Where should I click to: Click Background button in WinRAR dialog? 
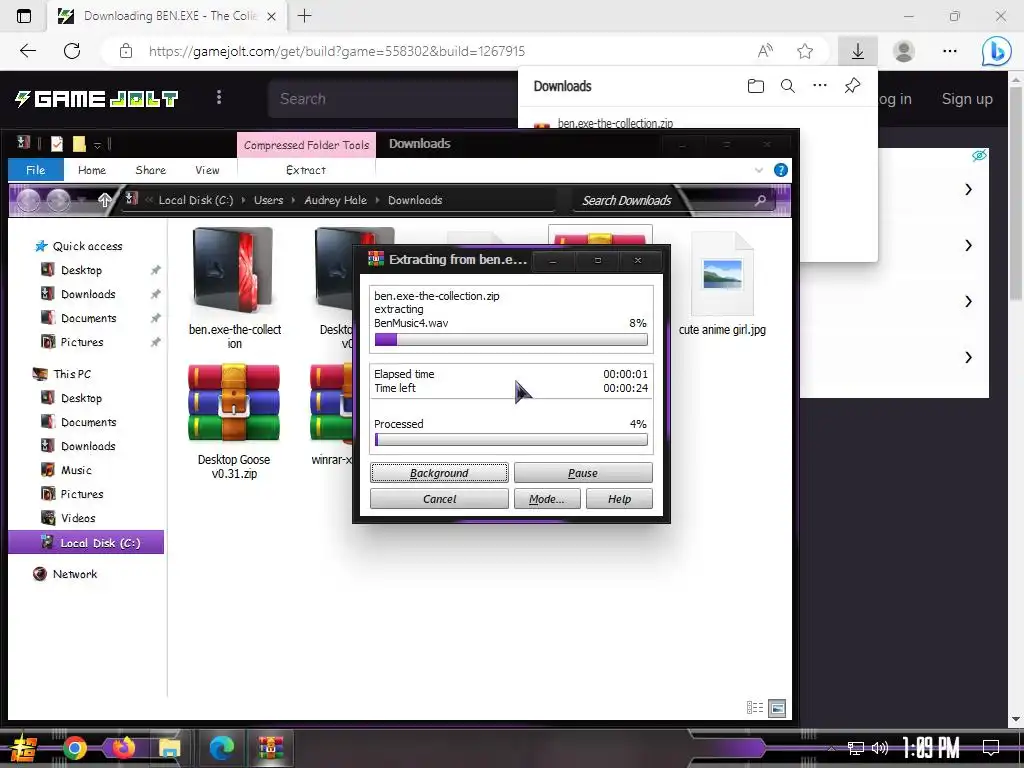(439, 473)
